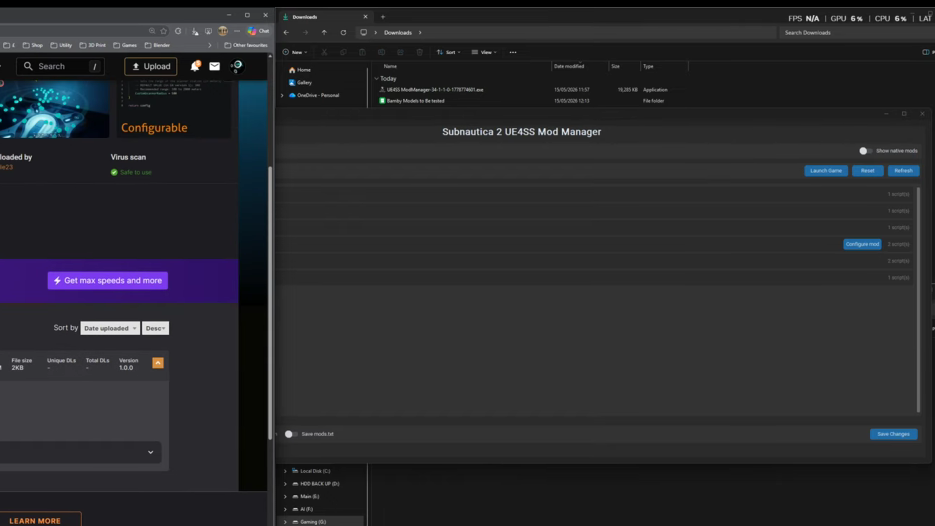Open the Desc order dropdown
The image size is (935, 526).
(155, 329)
